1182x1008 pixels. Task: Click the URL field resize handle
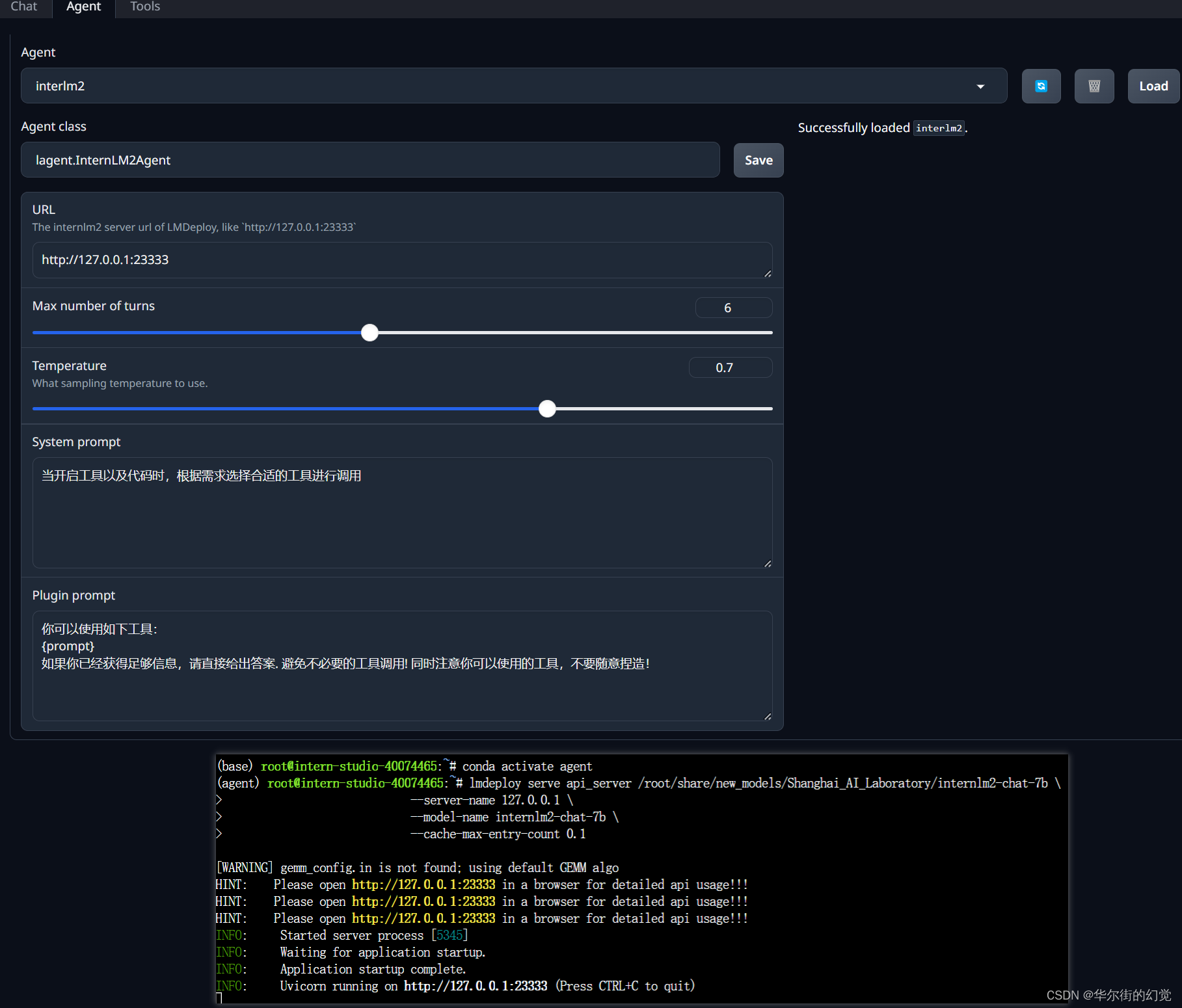click(768, 274)
